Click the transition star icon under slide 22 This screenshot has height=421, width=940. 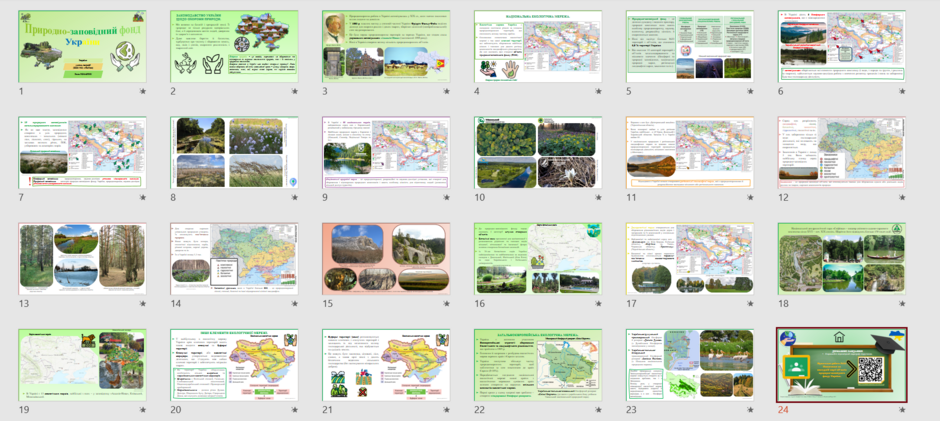point(598,410)
